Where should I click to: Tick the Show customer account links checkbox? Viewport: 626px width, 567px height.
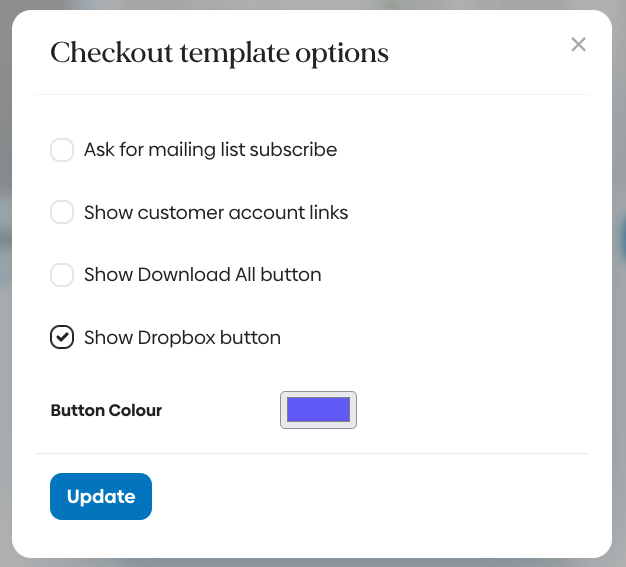click(62, 212)
